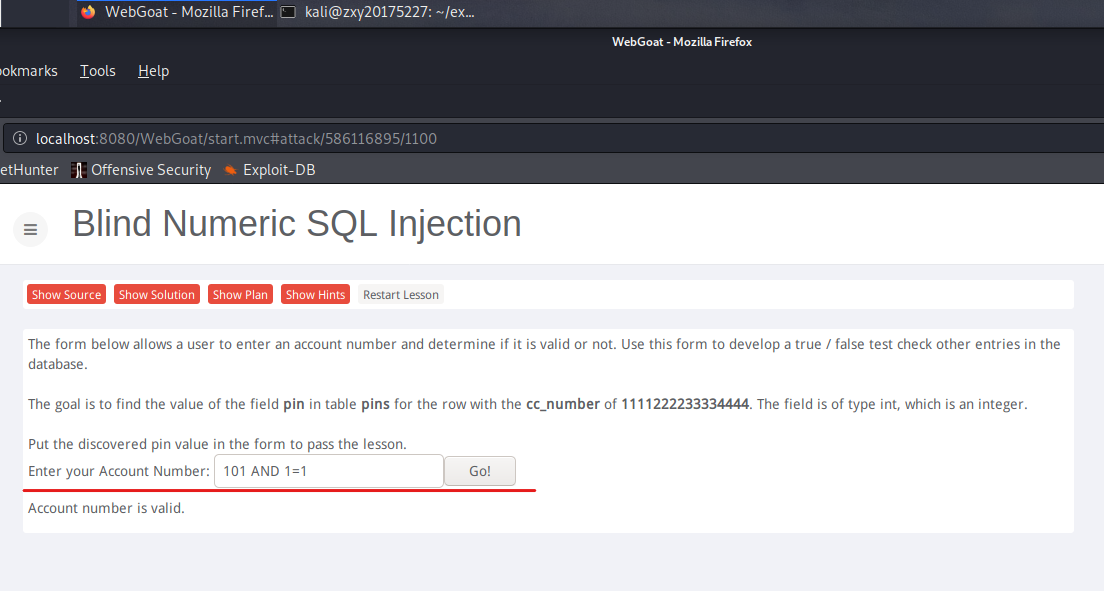Focus the Account Number input field
This screenshot has height=591, width=1104.
tap(329, 471)
